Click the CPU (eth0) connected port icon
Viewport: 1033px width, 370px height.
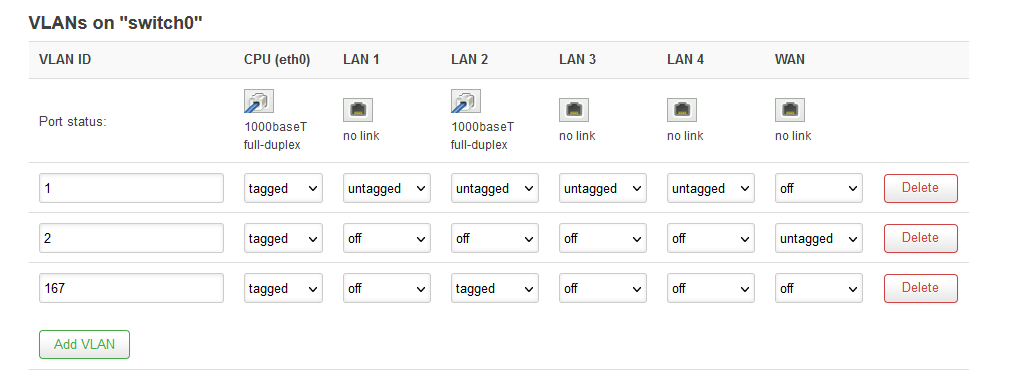pos(259,101)
